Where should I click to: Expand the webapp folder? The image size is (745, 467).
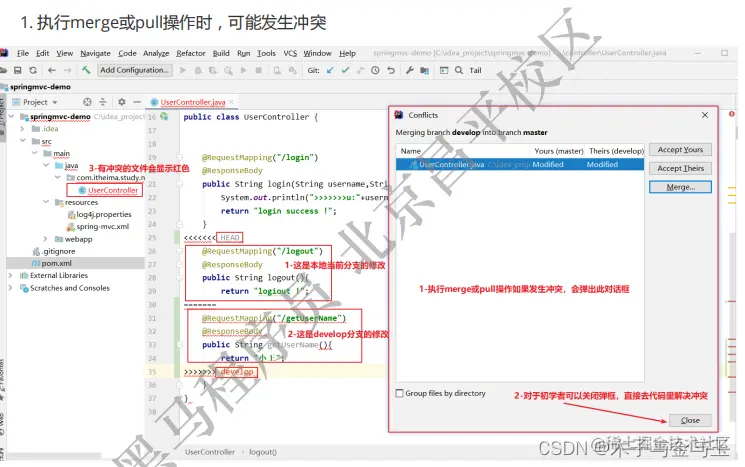[46, 239]
